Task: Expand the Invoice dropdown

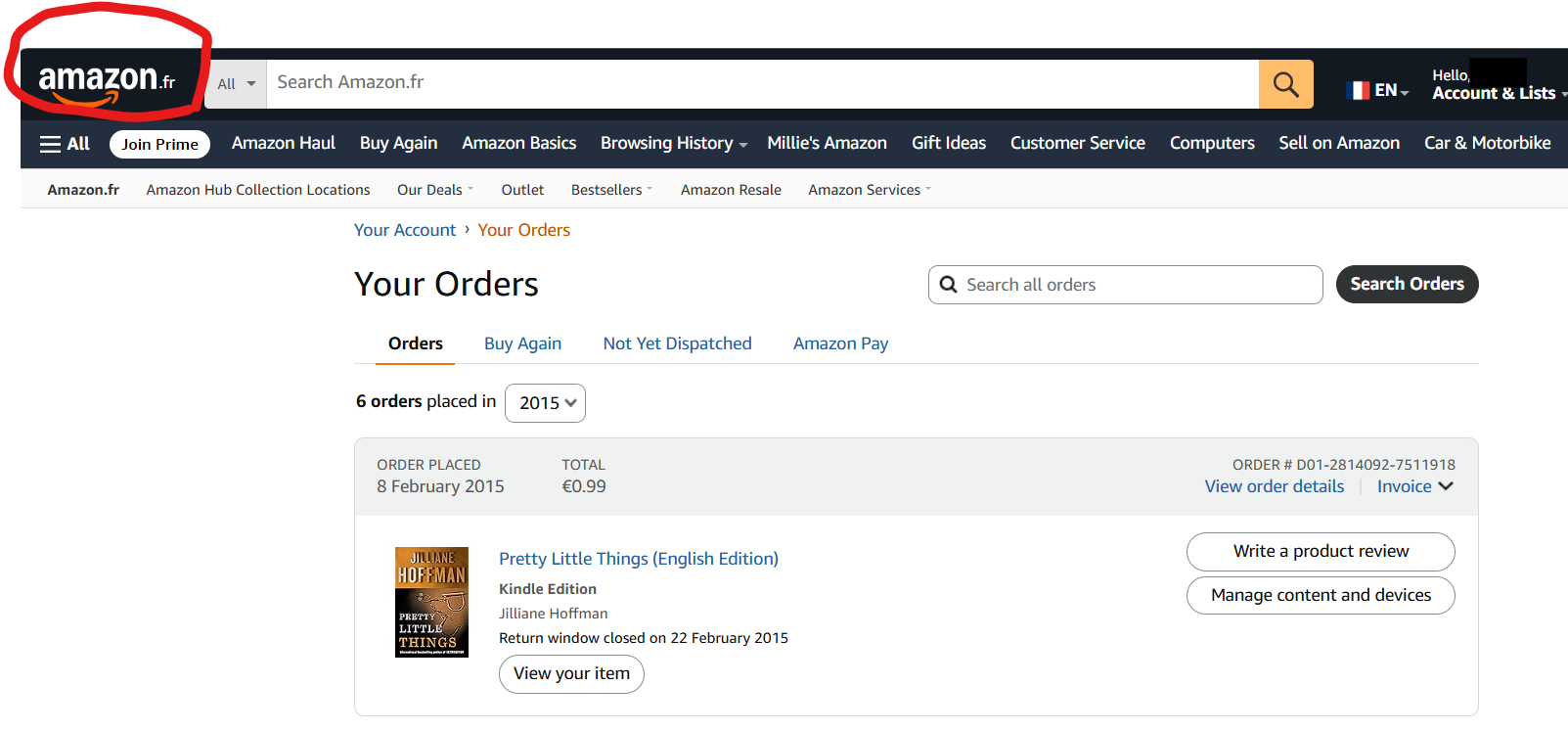Action: [1414, 486]
